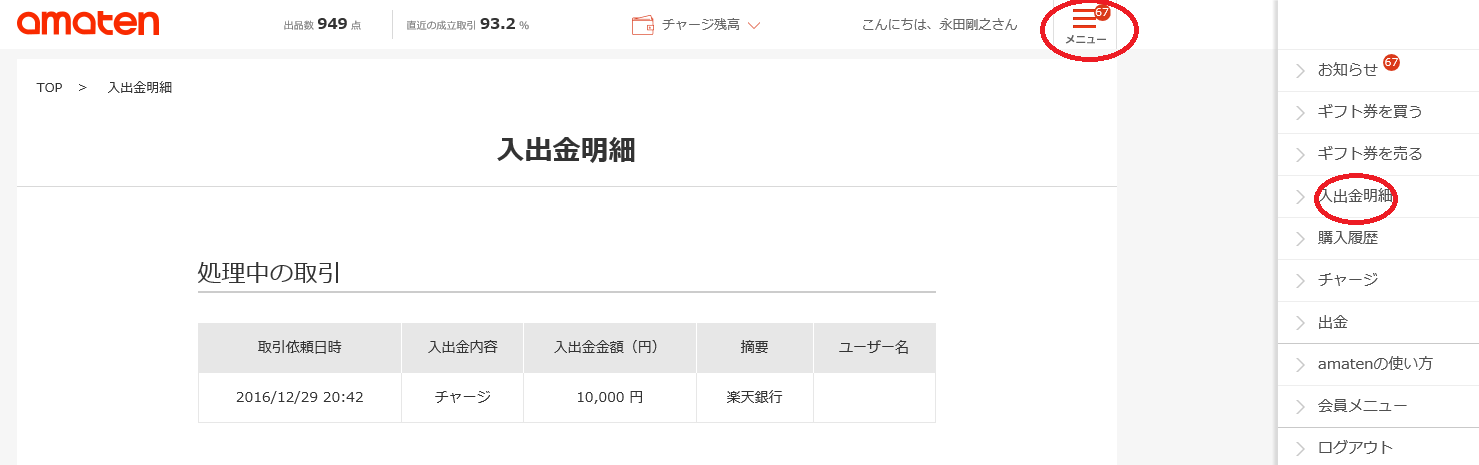
Task: Open the hamburger メニュー icon
Action: 1085,27
